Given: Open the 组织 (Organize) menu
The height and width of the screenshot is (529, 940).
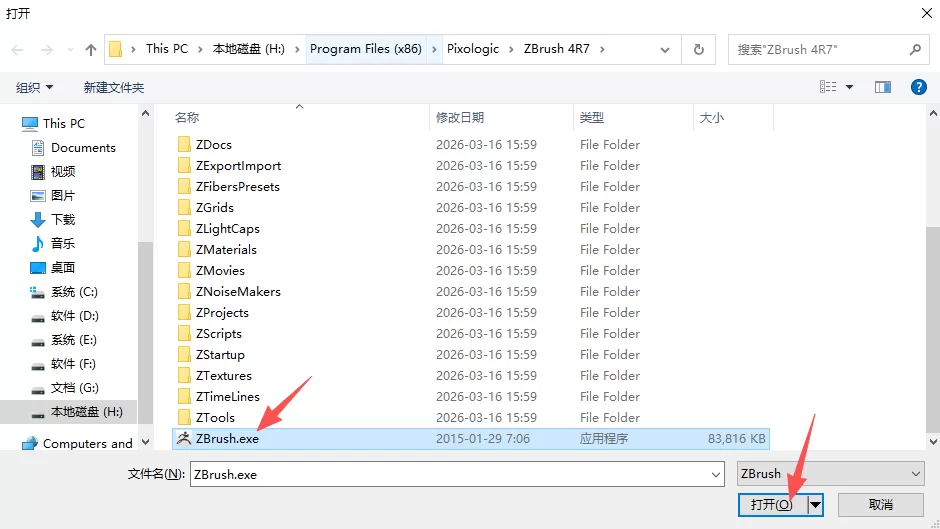Looking at the screenshot, I should click(34, 88).
